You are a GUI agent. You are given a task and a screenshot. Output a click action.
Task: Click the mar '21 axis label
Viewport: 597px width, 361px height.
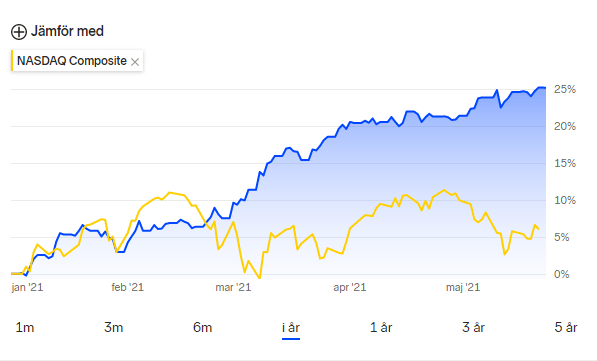(x=233, y=287)
